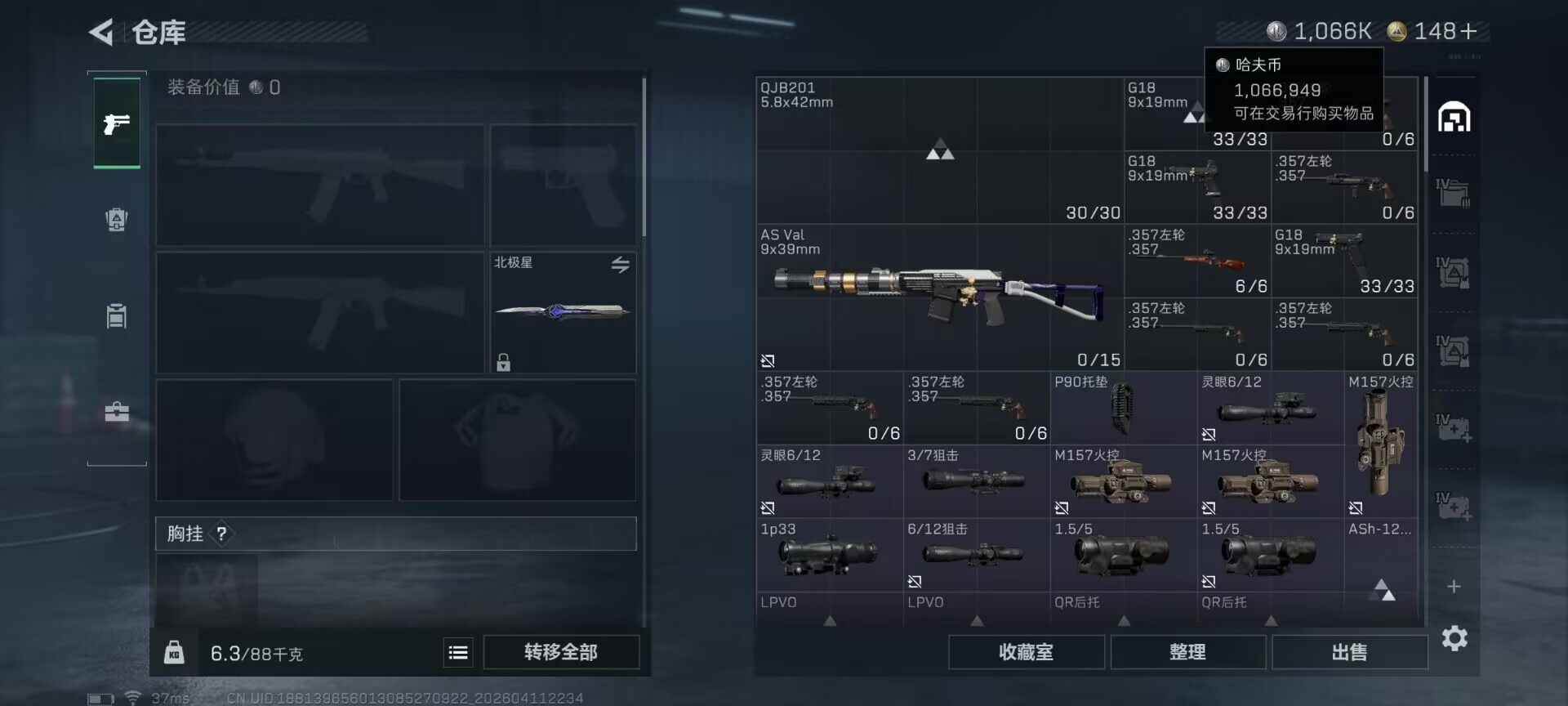
Task: Open the 胸挂 question mark help icon
Action: pyautogui.click(x=221, y=534)
